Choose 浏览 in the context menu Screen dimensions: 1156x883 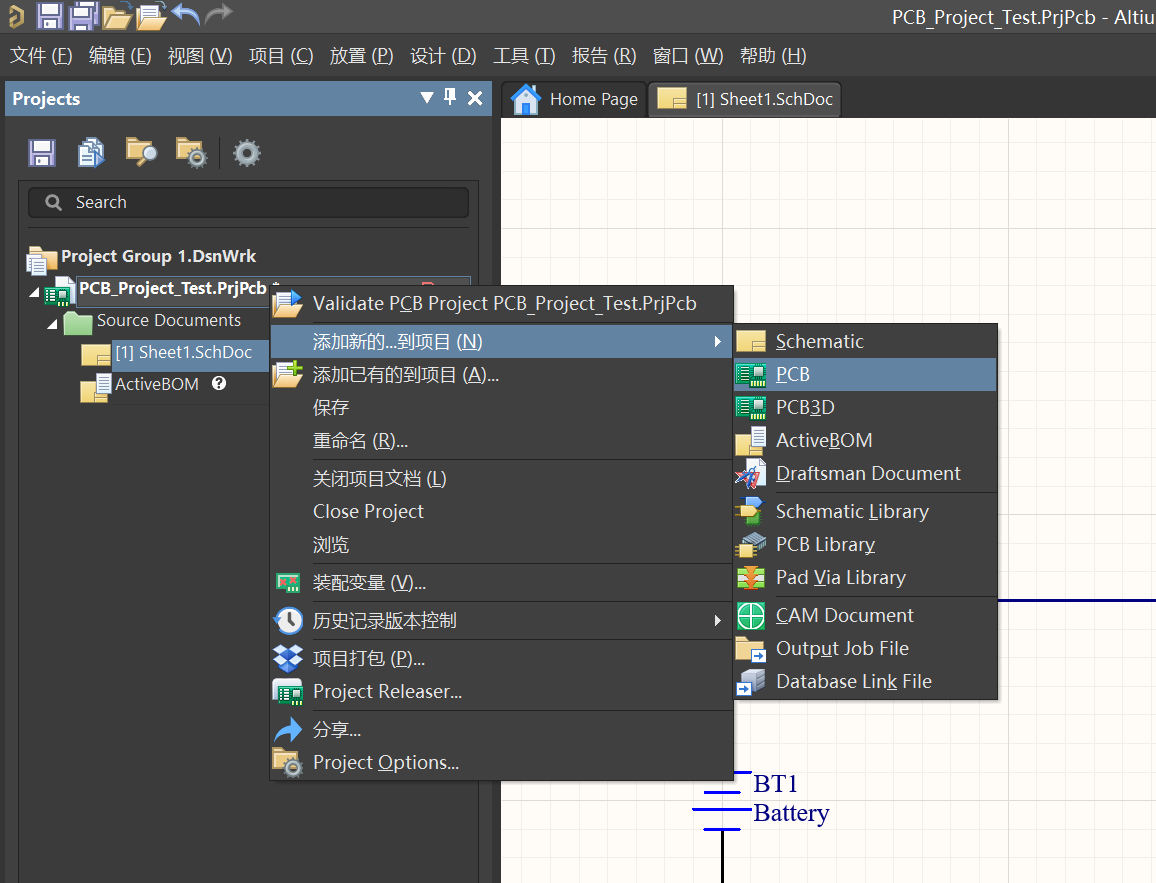(x=501, y=545)
